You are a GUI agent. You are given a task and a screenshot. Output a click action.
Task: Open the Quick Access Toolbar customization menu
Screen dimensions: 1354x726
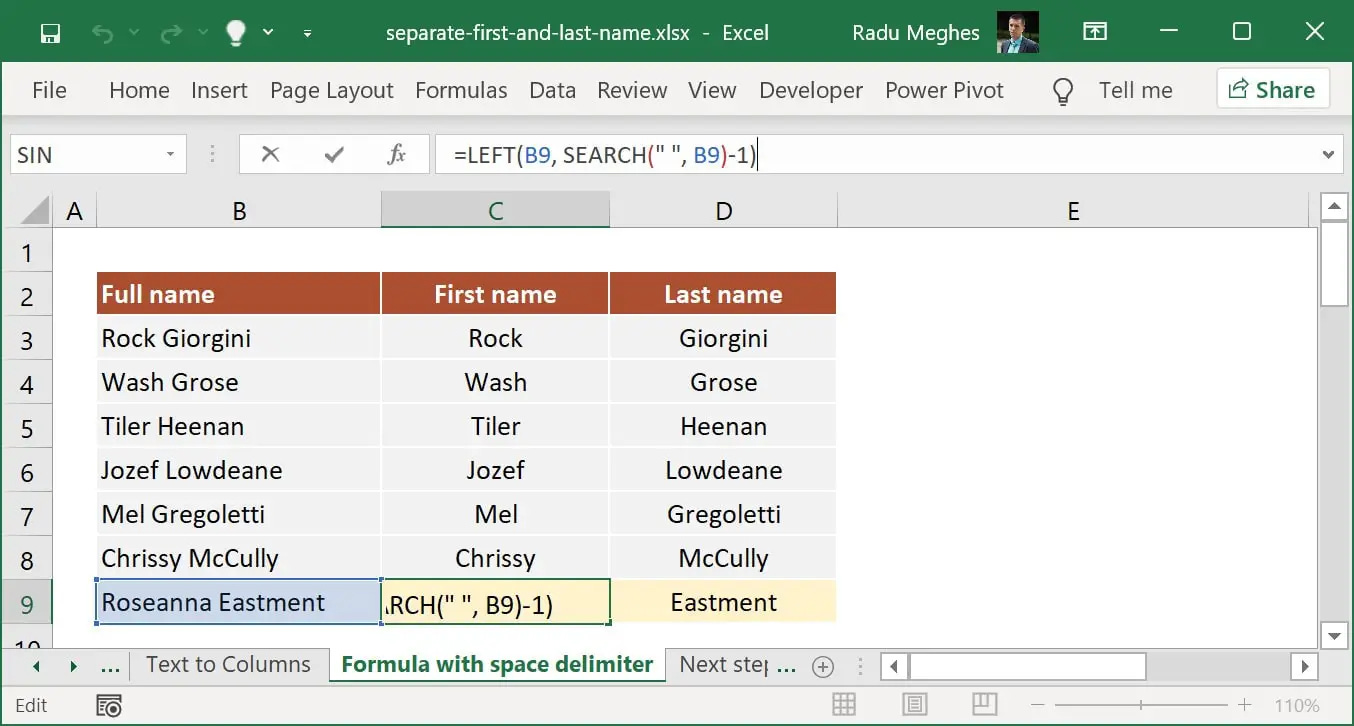pos(307,32)
